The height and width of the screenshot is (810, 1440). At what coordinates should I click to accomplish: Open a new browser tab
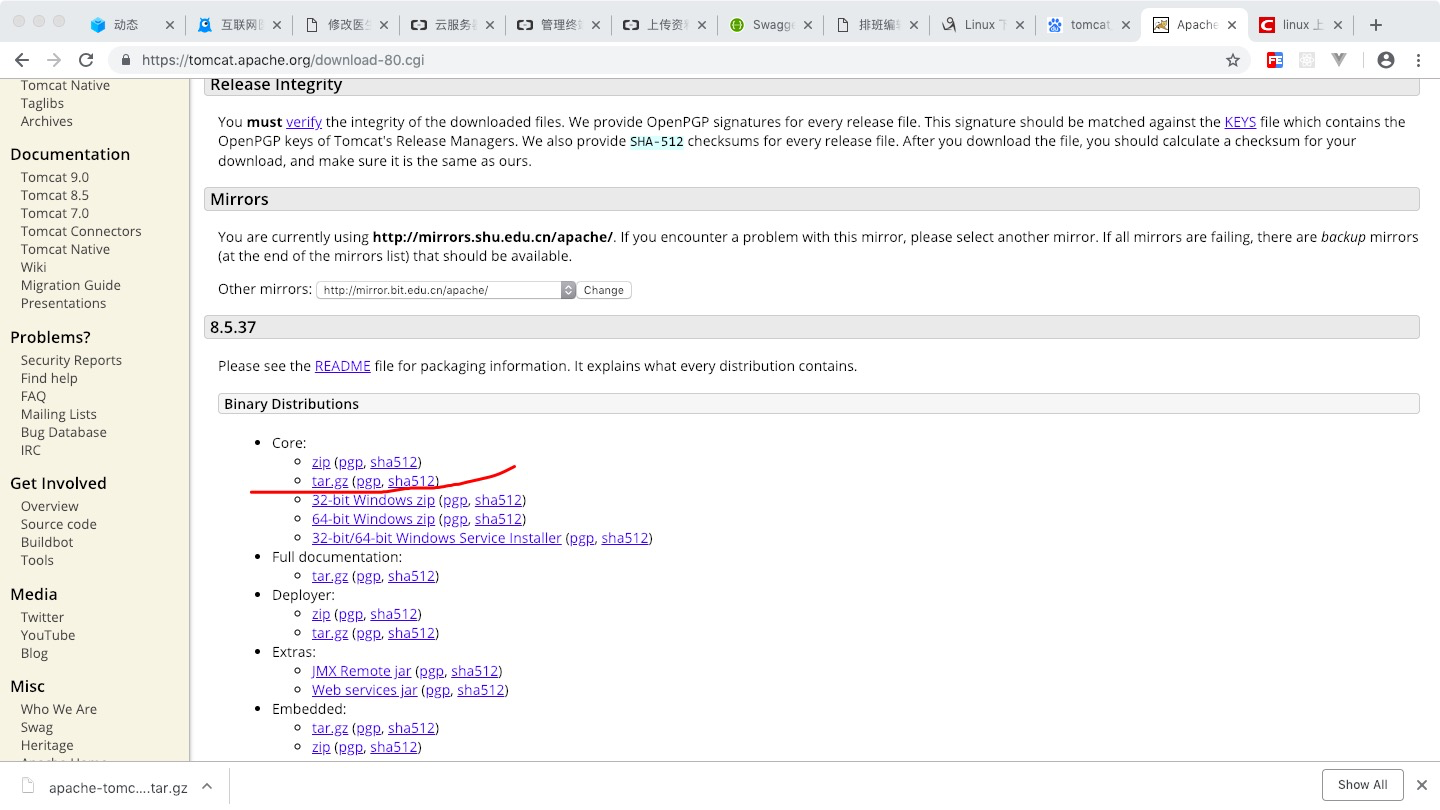(1376, 25)
